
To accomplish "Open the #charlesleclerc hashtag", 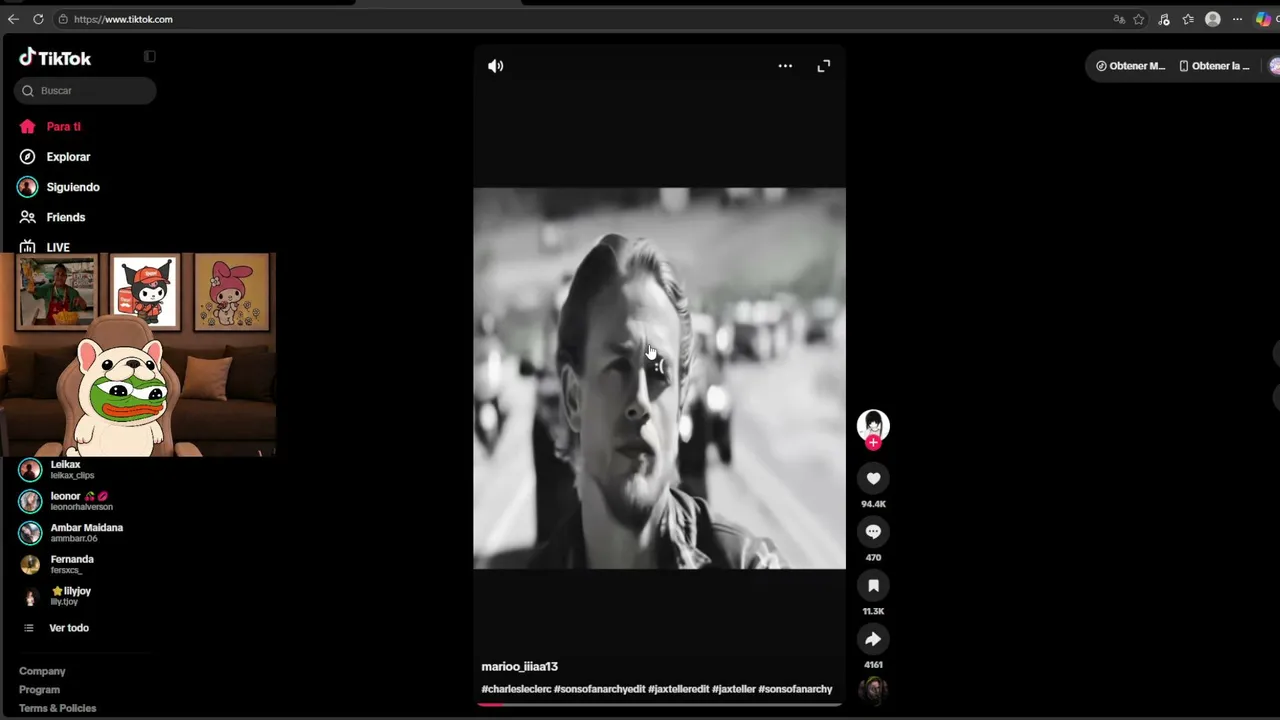I will tap(516, 689).
